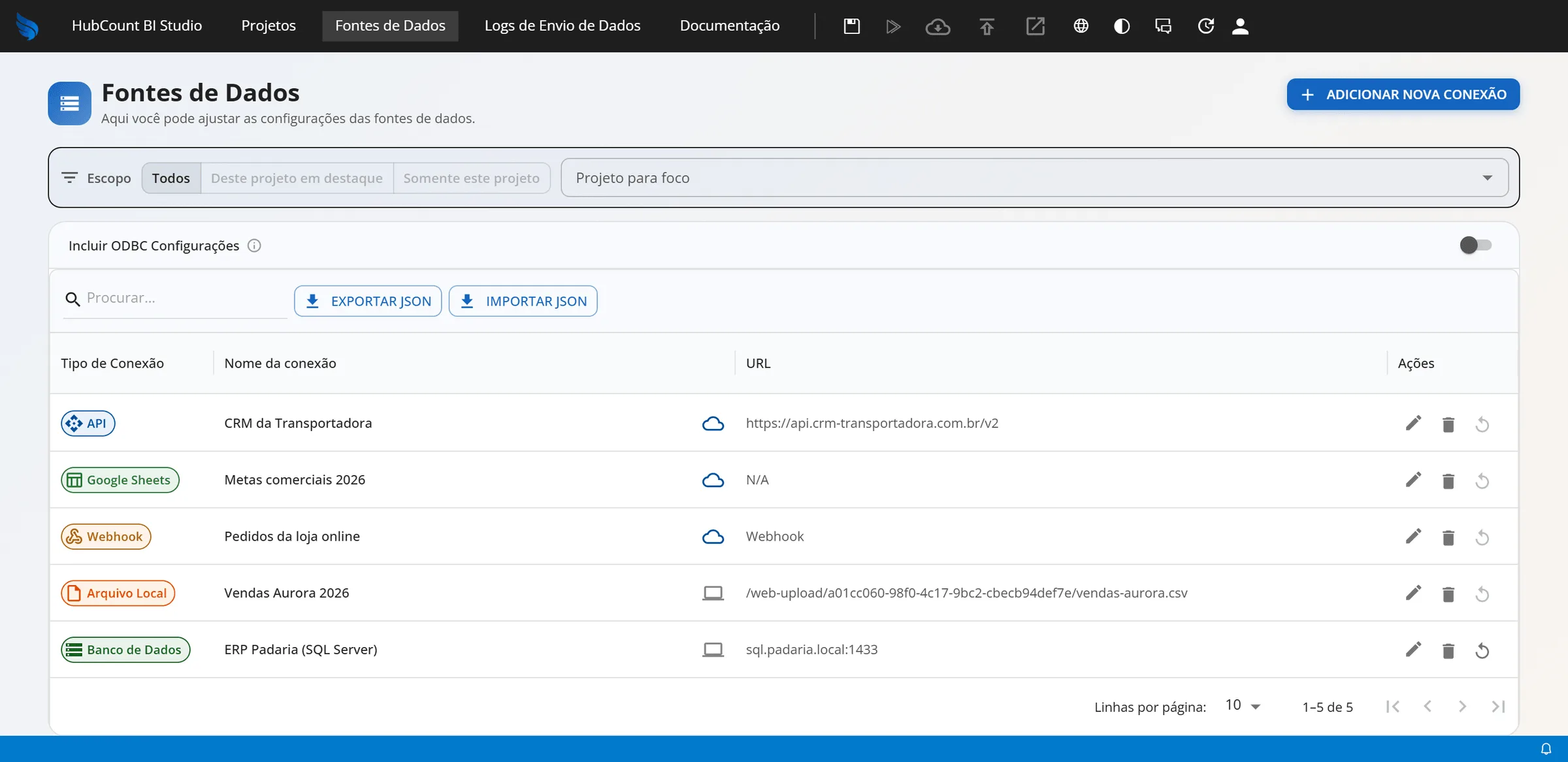The height and width of the screenshot is (762, 1568).
Task: Go to next page of the table
Action: (x=1463, y=706)
